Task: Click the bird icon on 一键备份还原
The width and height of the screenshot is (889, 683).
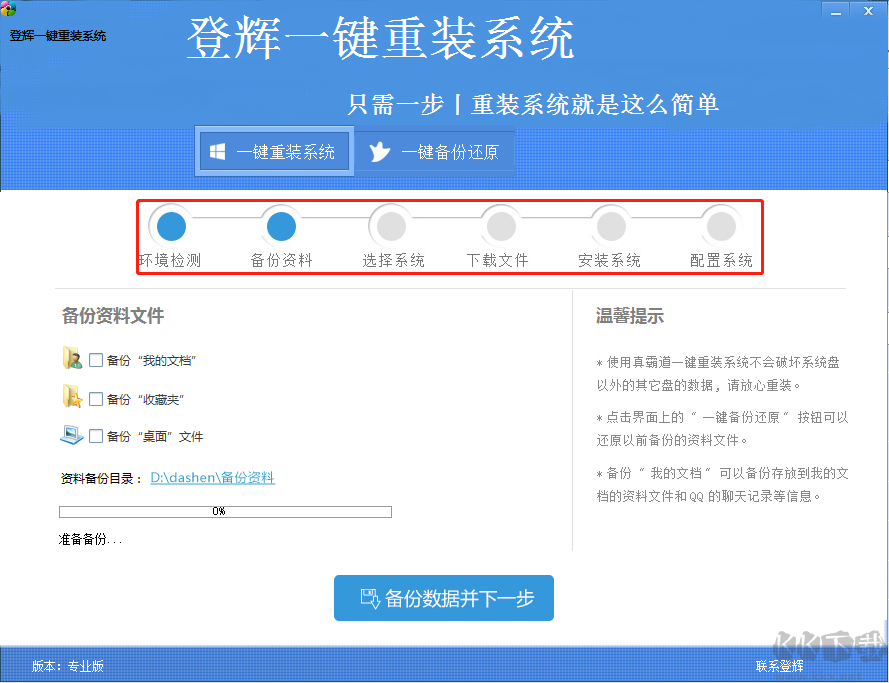Action: 379,151
